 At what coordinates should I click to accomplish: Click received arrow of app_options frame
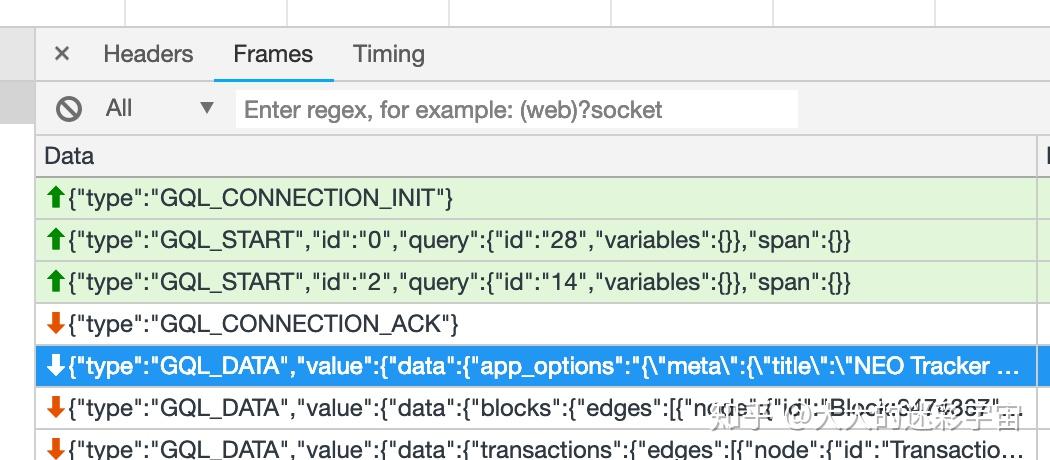56,366
